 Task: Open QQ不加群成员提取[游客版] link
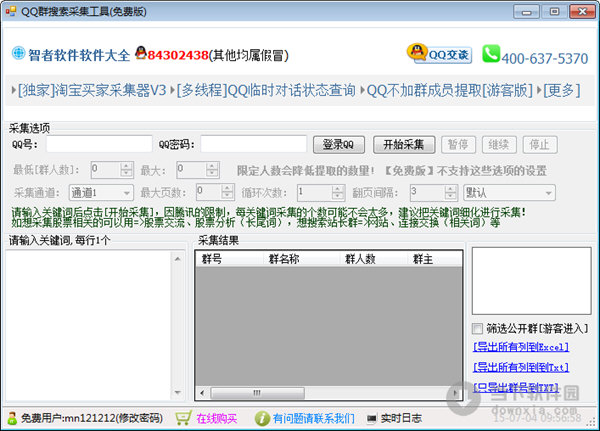[x=450, y=91]
